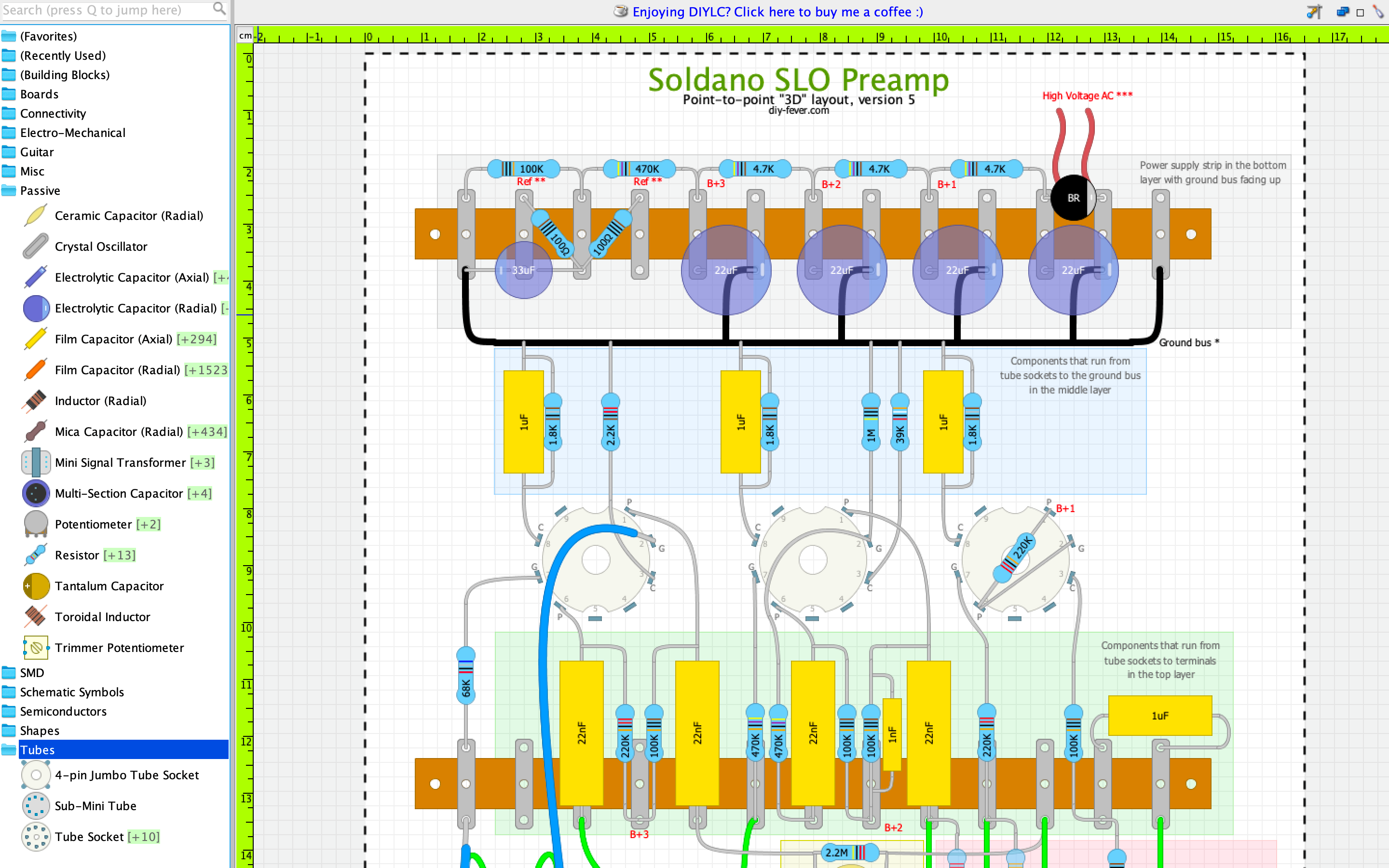Select the Mica Capacitor (Radial) component icon
1389x868 pixels.
pyautogui.click(x=36, y=432)
